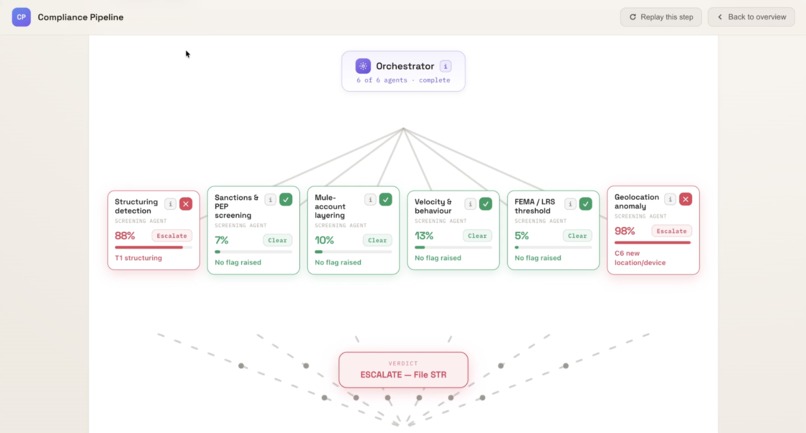
Task: Click 'Geolocation anomaly' card title
Action: click(x=636, y=202)
